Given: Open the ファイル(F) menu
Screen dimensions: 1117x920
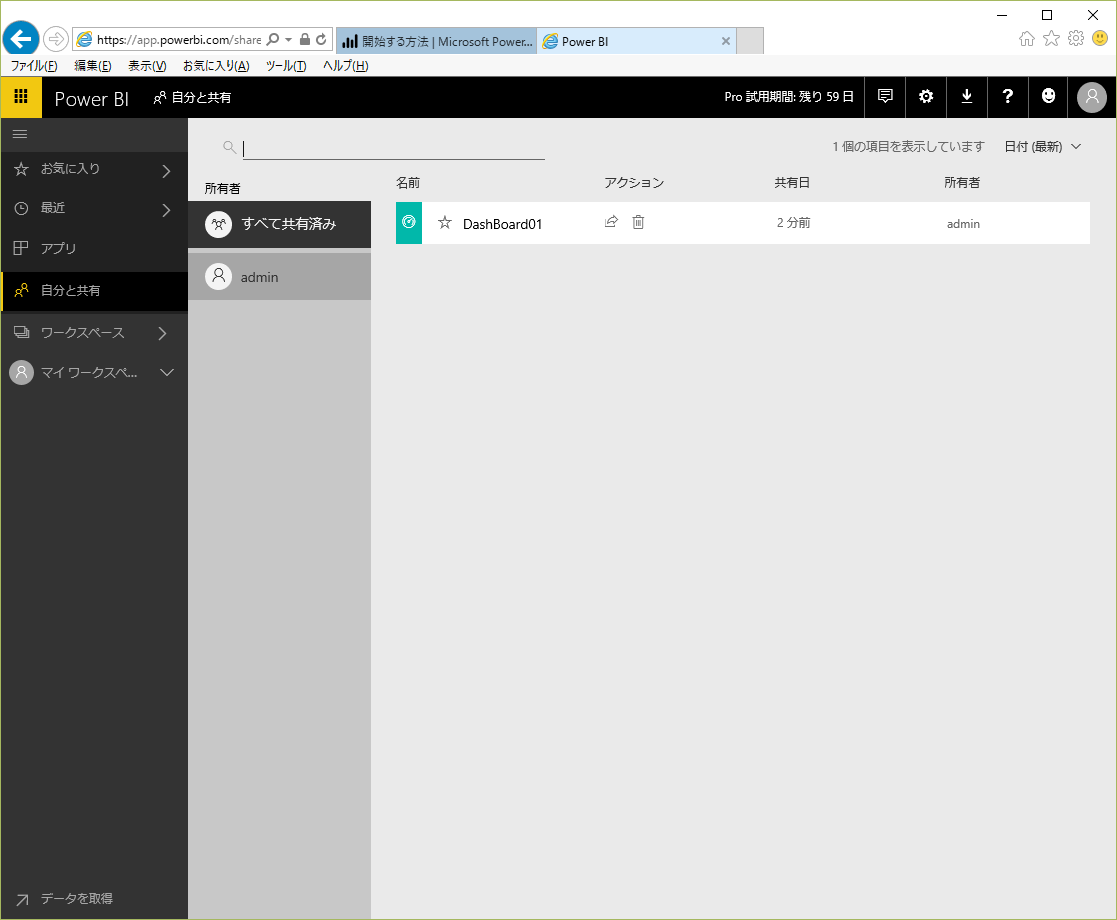Looking at the screenshot, I should 33,66.
